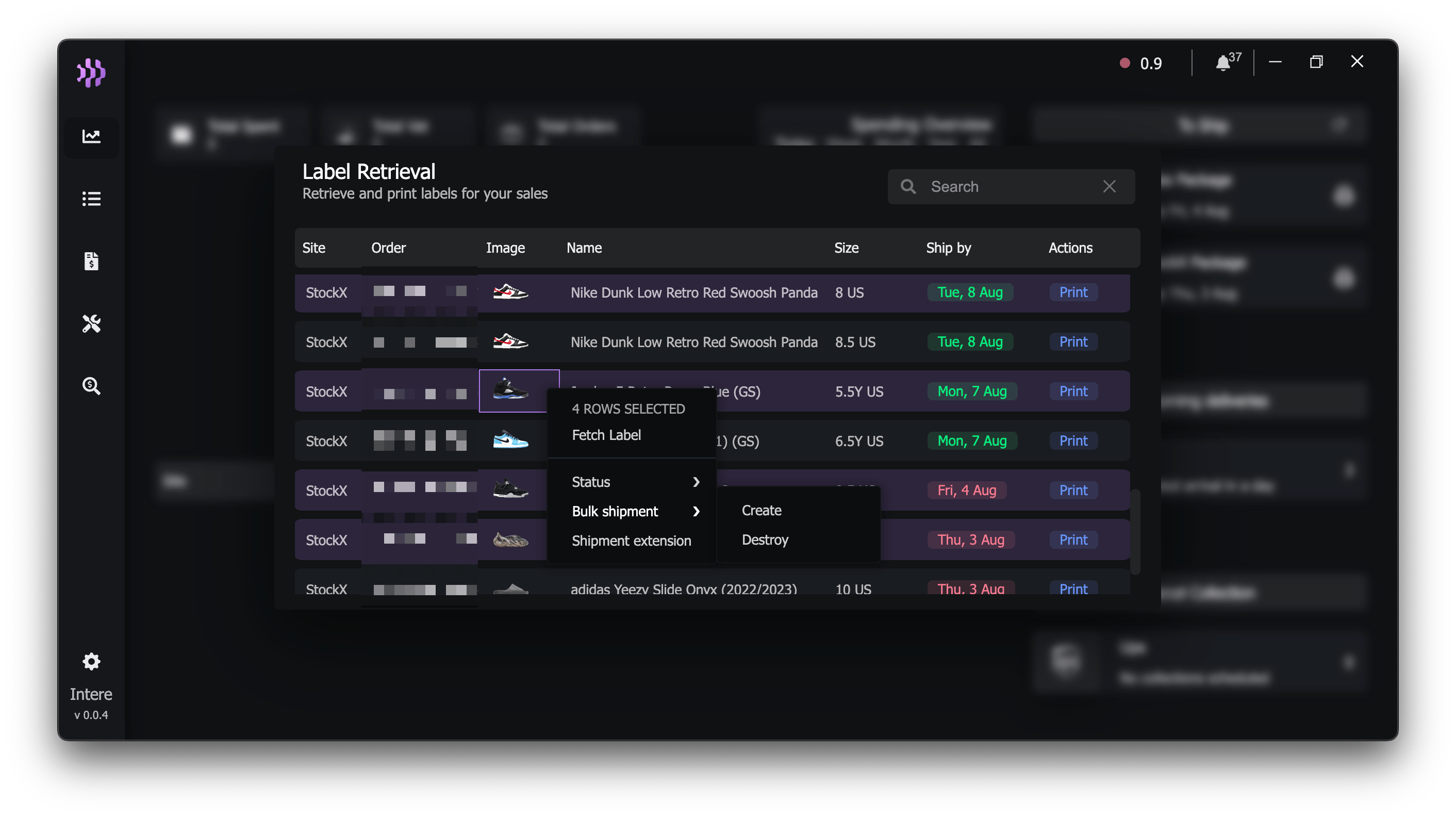This screenshot has height=817, width=1456.
Task: Open the Status submenu entry
Action: [x=632, y=482]
